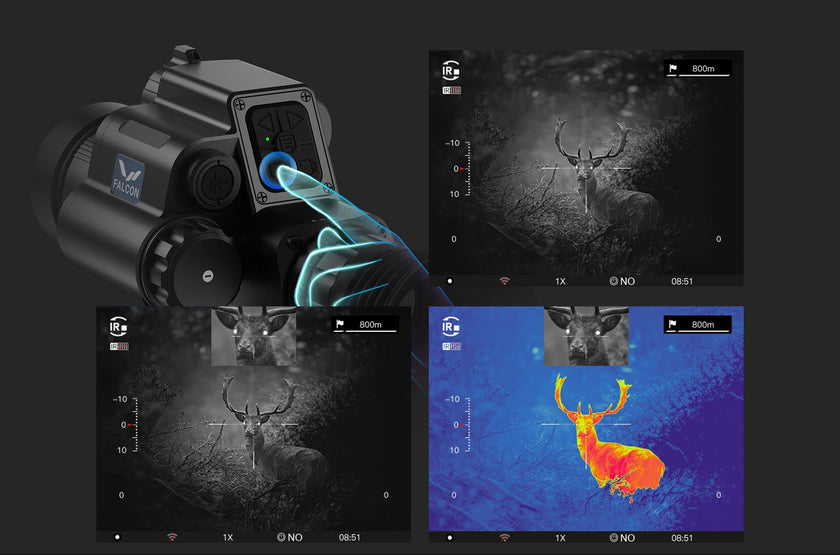Click IR battery indicator in bottom-left view

tap(119, 347)
